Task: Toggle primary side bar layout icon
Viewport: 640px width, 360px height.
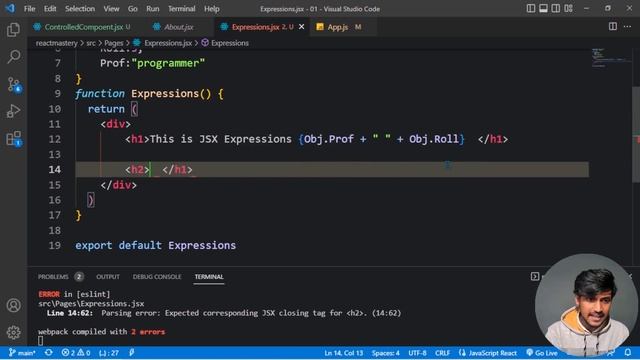Action: pos(531,9)
